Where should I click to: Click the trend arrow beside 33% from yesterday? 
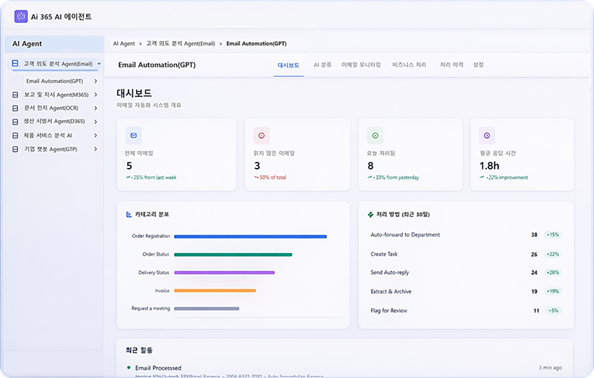pos(370,177)
